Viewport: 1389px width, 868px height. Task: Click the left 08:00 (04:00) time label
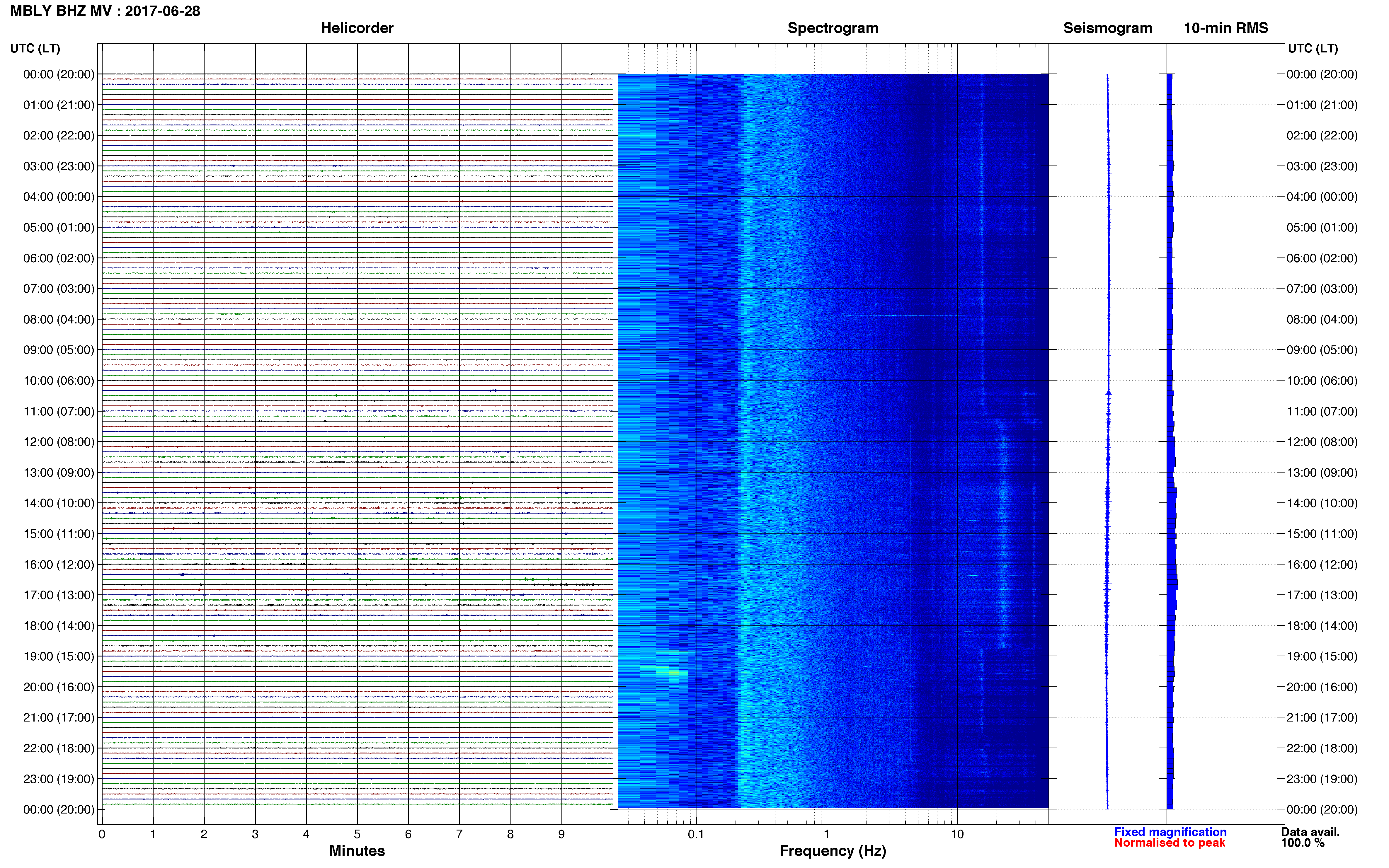point(59,319)
